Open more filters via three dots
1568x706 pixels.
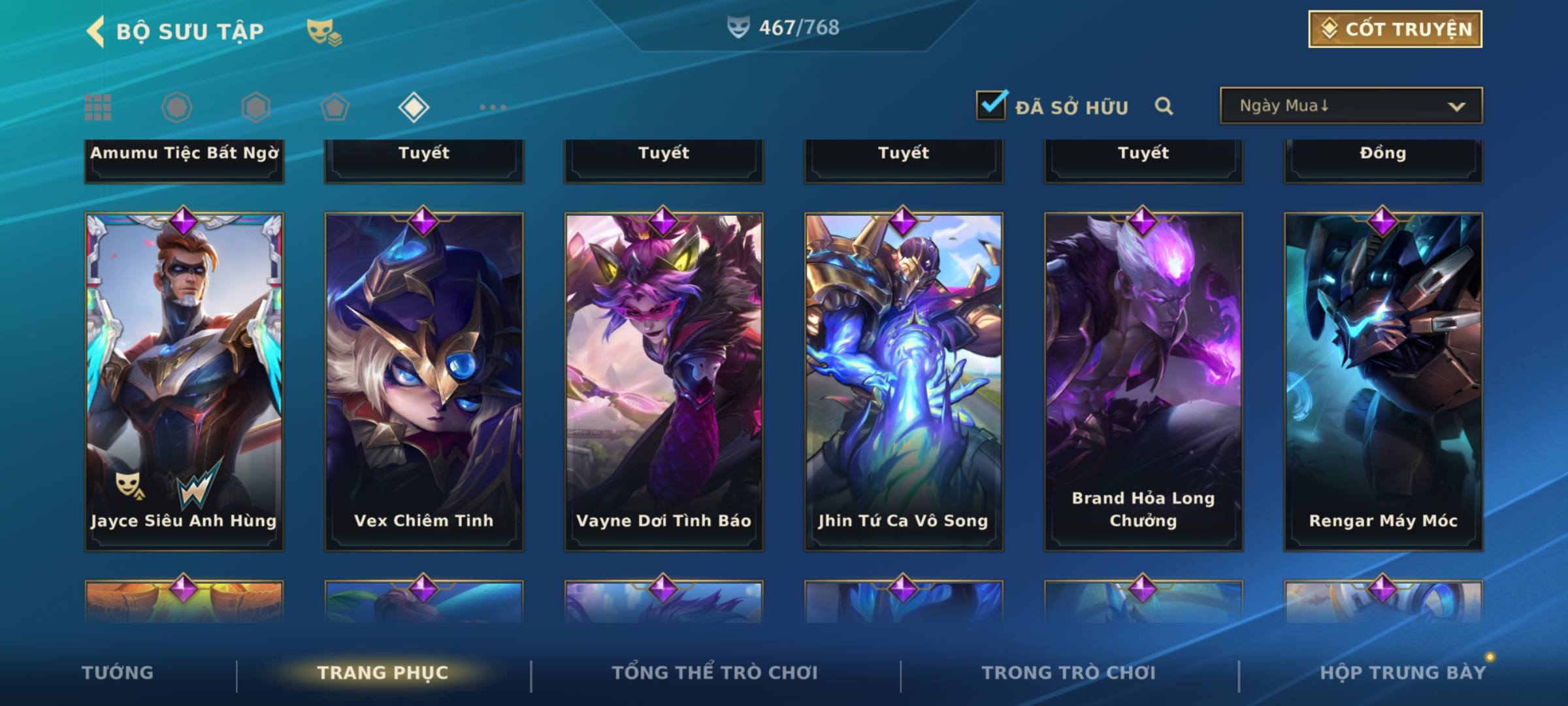tap(493, 107)
